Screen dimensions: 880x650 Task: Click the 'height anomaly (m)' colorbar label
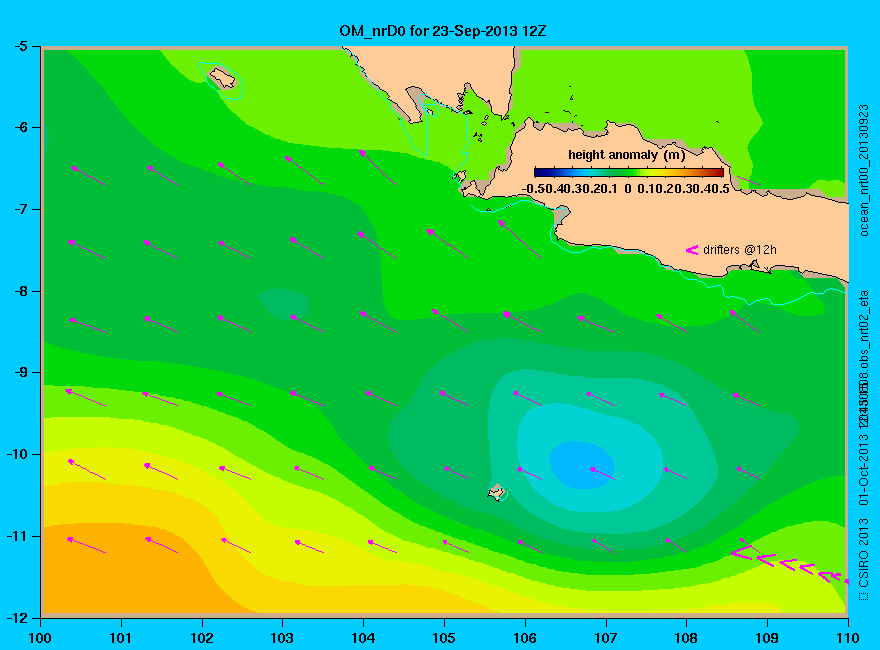click(626, 155)
